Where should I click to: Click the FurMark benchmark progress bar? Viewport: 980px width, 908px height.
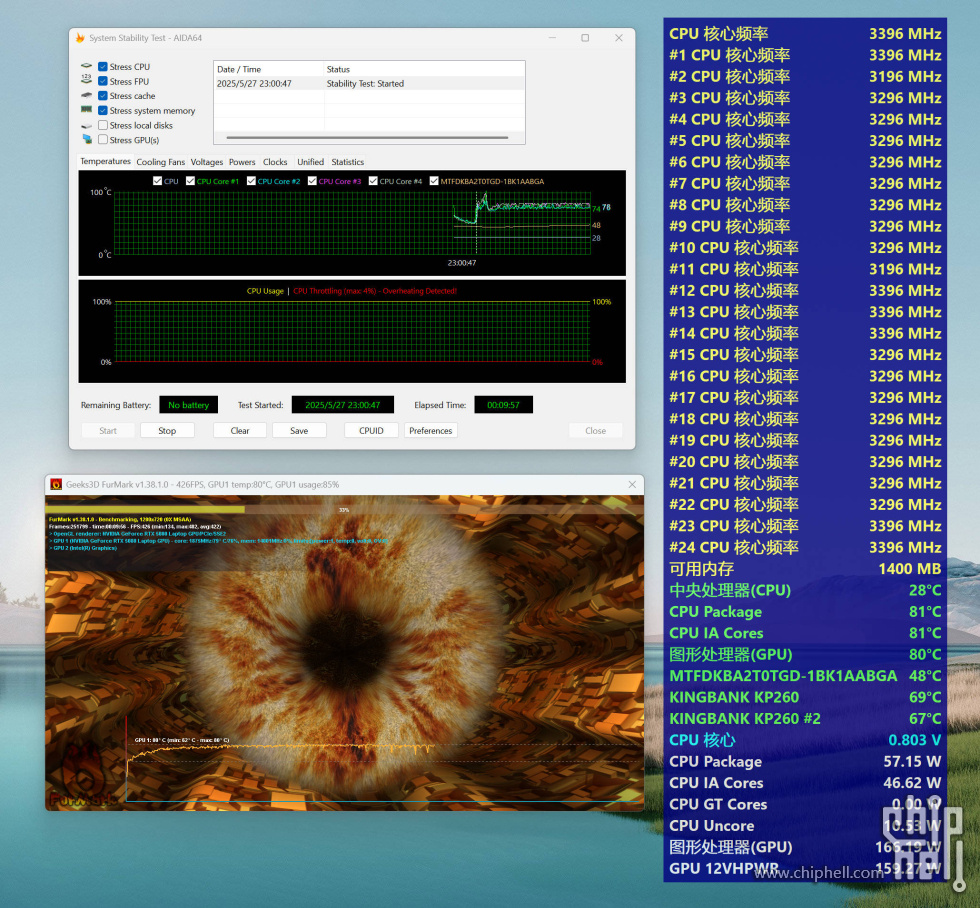click(x=344, y=510)
